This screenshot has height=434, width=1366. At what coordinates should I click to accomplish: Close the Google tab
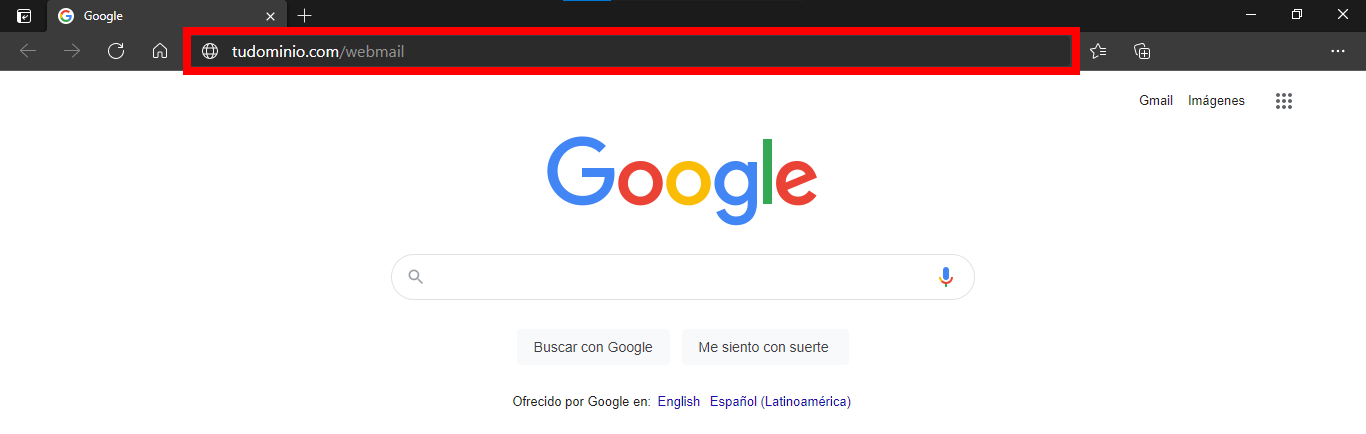tap(270, 16)
